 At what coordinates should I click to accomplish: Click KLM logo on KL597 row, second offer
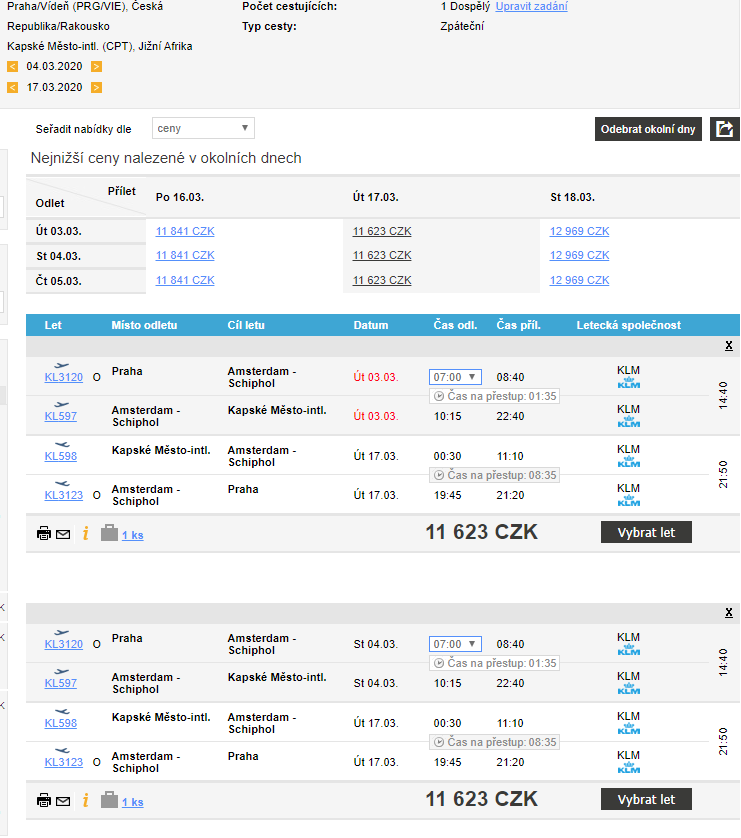click(629, 689)
